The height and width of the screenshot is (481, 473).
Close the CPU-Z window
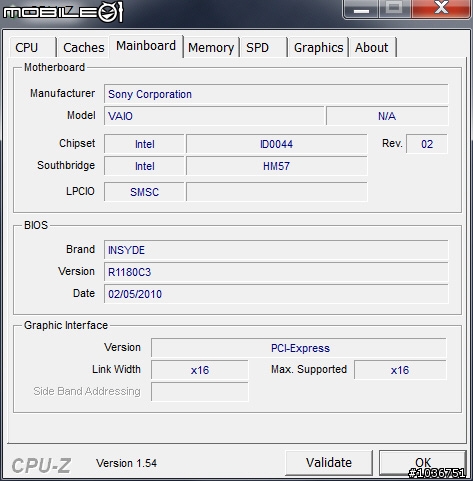pos(441,8)
